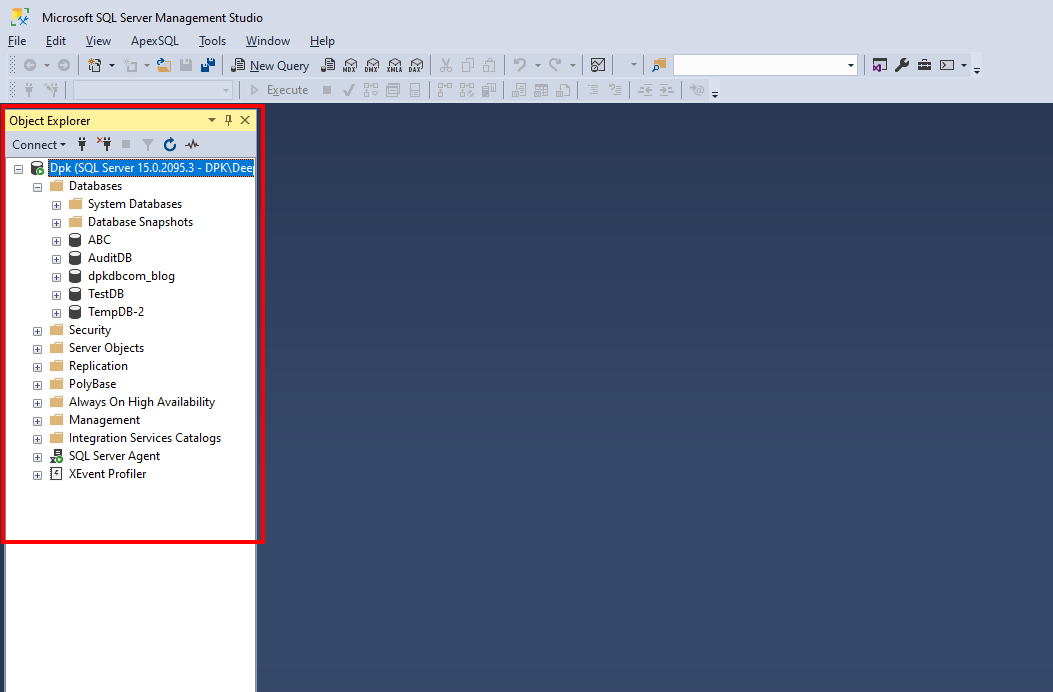The width and height of the screenshot is (1053, 692).
Task: Open the Window menu
Action: [267, 41]
